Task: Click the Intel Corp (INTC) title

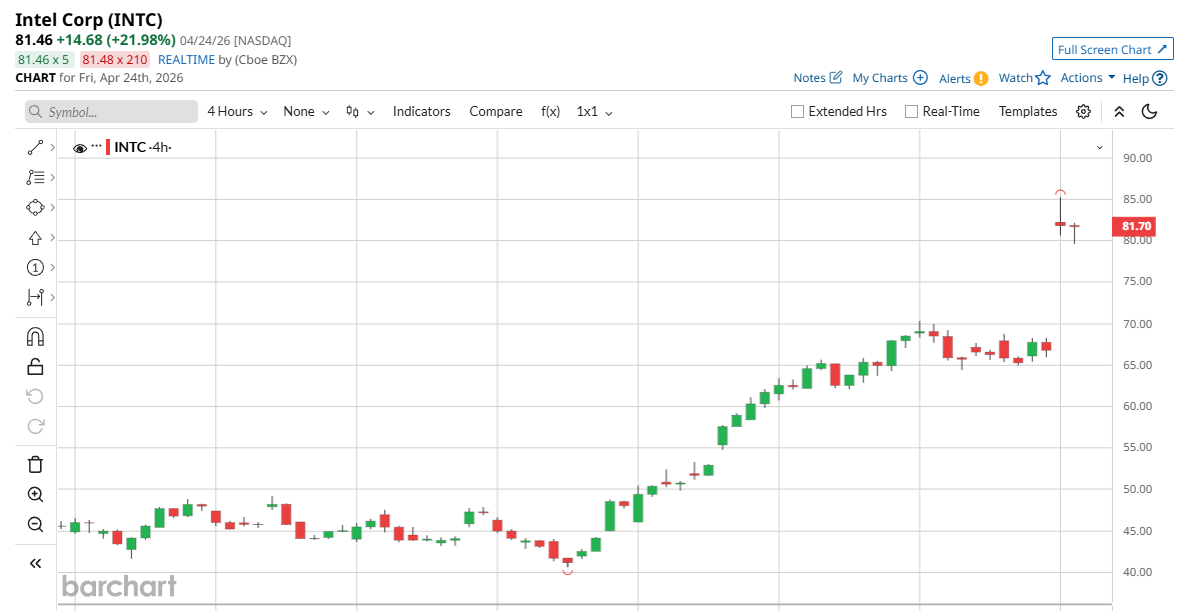Action: pos(89,20)
